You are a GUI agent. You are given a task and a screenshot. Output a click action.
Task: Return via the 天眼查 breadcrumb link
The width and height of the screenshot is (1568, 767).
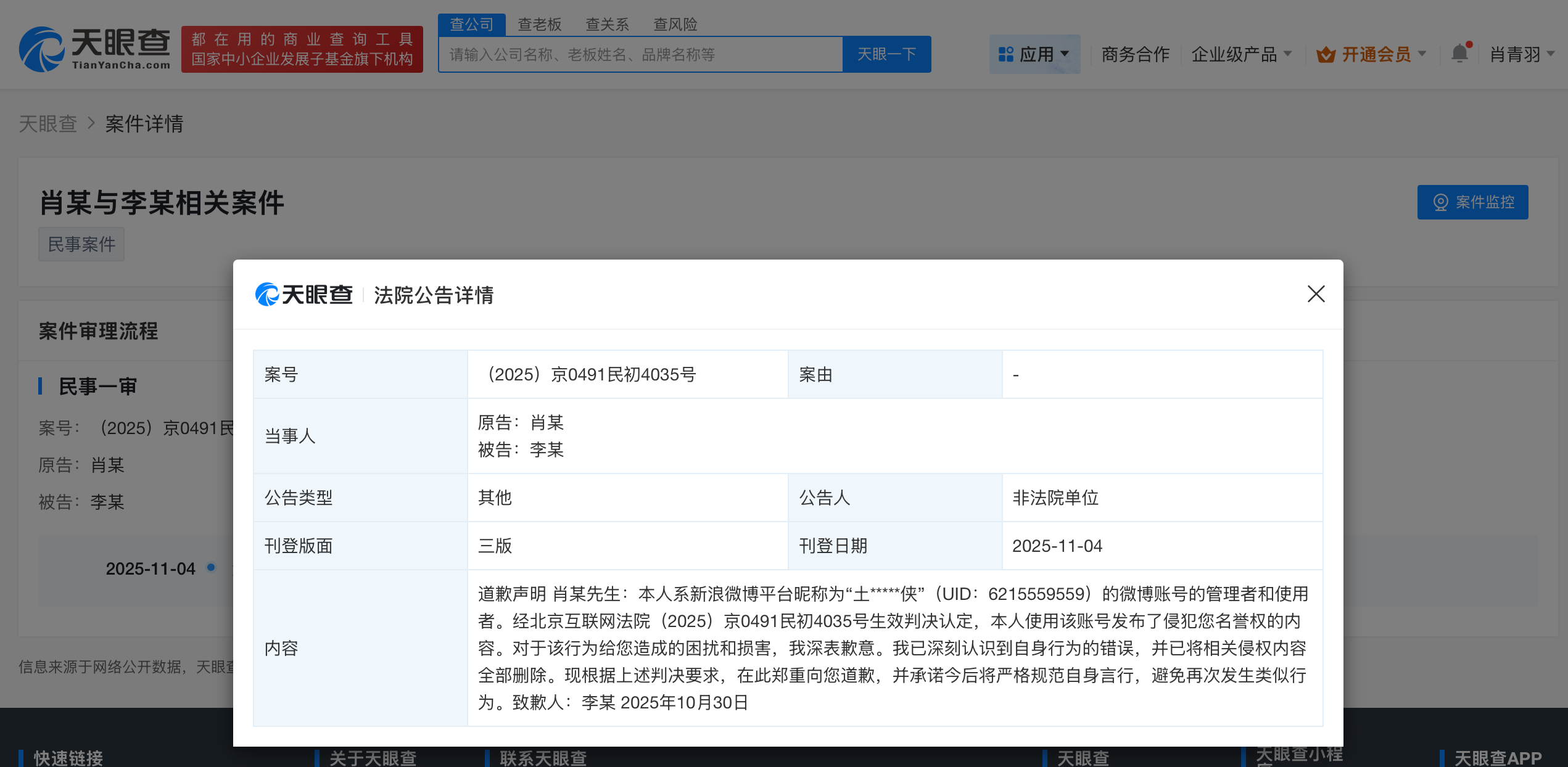click(49, 124)
